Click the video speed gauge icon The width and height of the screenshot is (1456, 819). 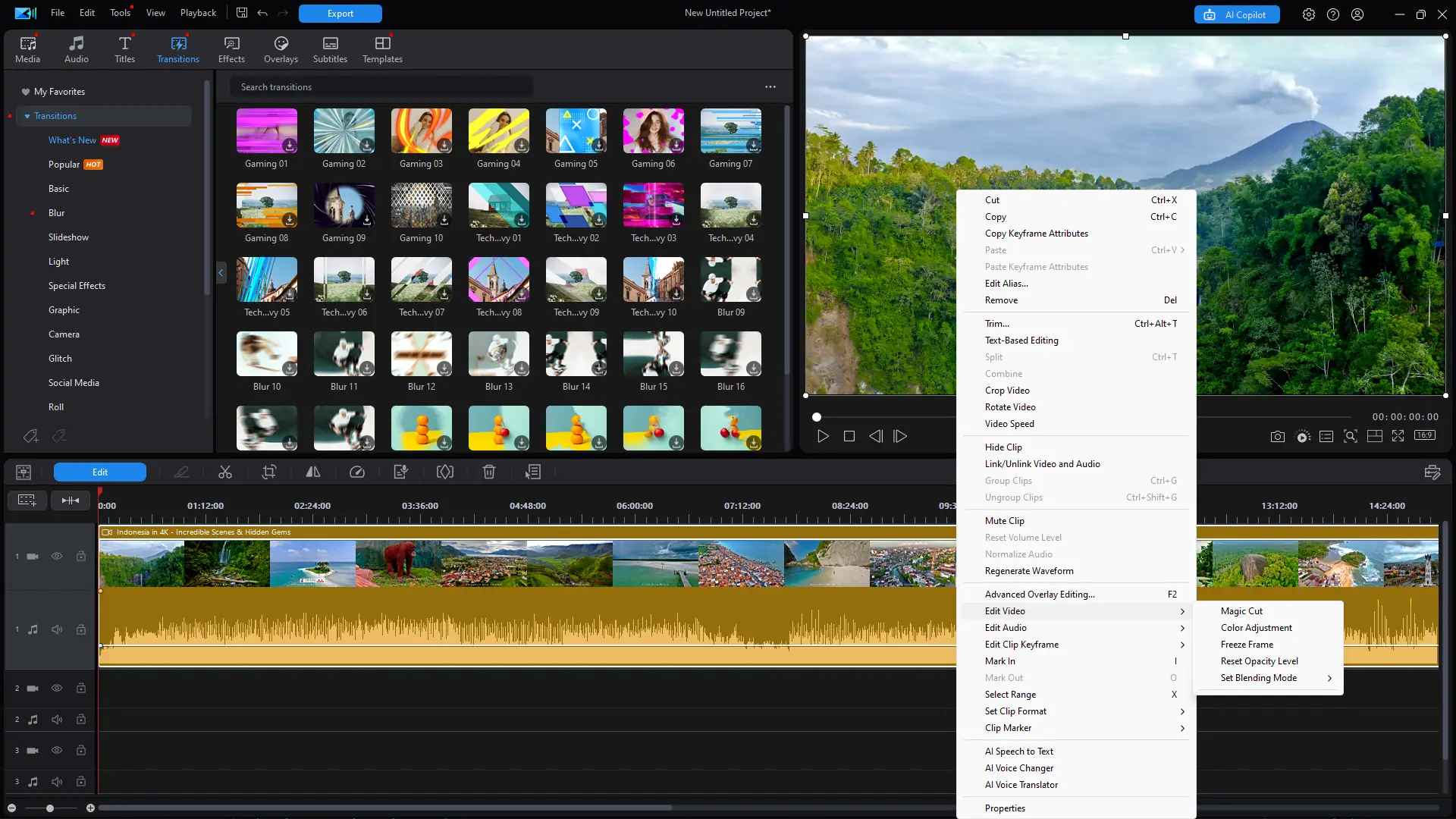pos(357,472)
